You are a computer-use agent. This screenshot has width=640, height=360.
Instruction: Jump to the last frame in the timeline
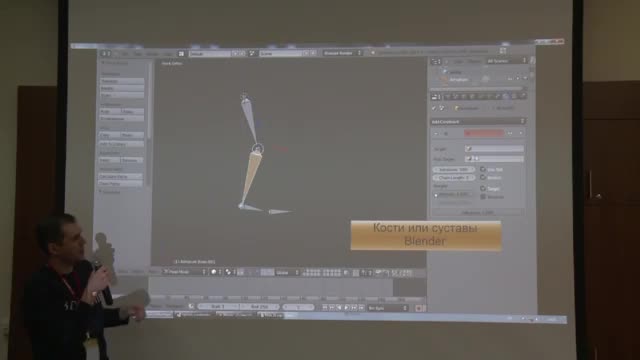click(362, 308)
